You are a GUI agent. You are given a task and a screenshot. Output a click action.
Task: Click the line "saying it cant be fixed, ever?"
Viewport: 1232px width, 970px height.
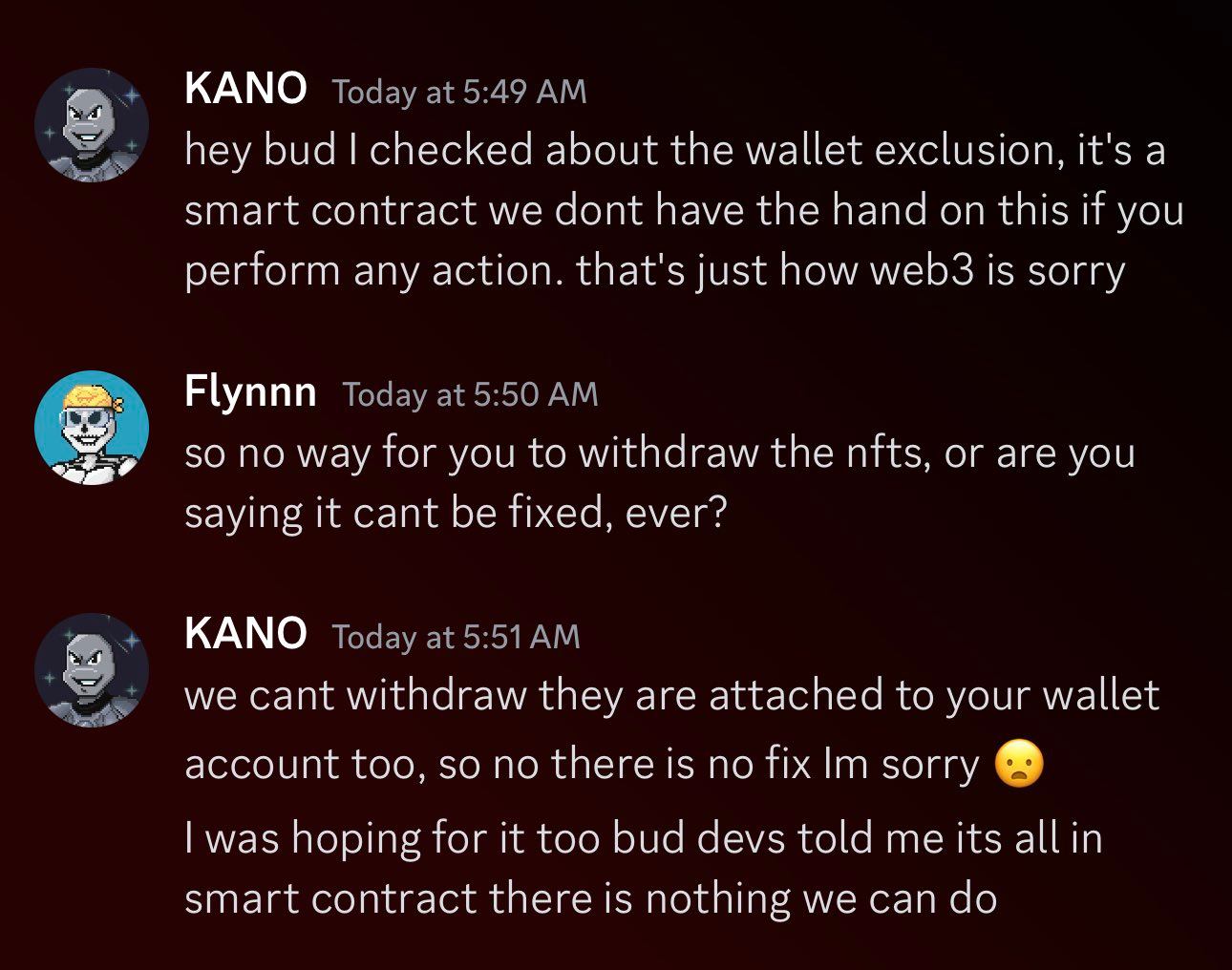pos(455,514)
